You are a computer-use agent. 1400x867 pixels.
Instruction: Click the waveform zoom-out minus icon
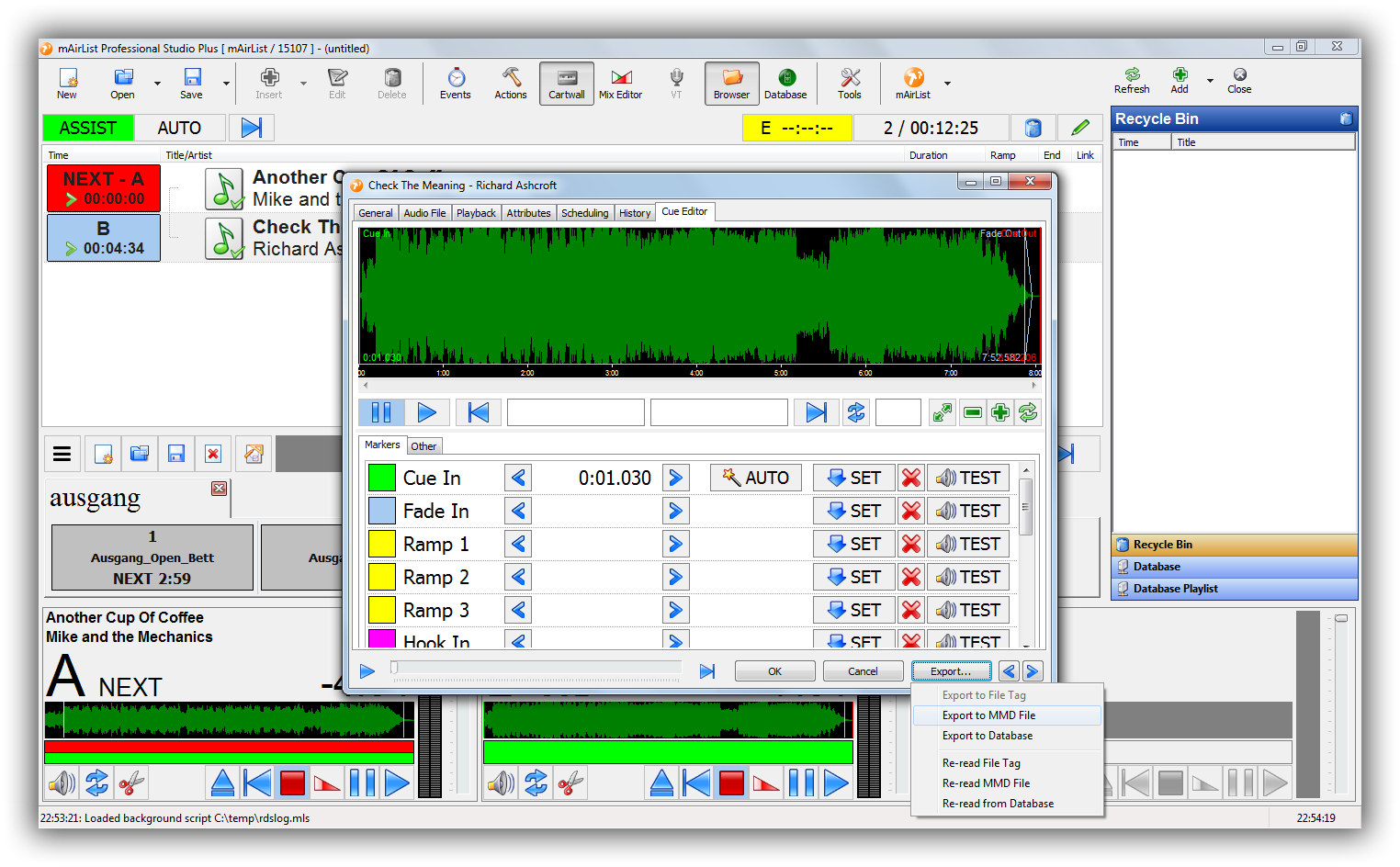click(973, 412)
